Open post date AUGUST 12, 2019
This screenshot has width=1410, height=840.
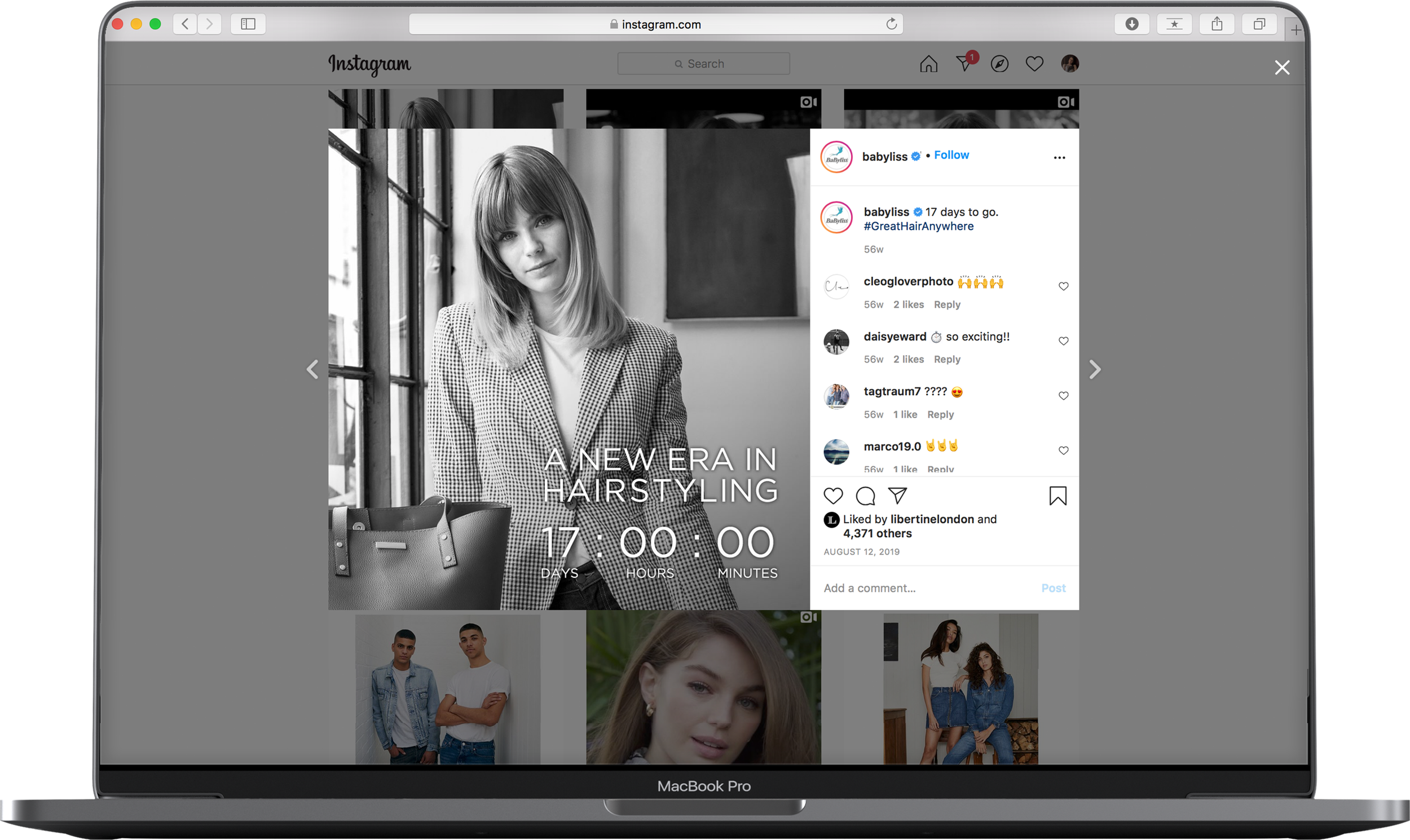pyautogui.click(x=861, y=552)
